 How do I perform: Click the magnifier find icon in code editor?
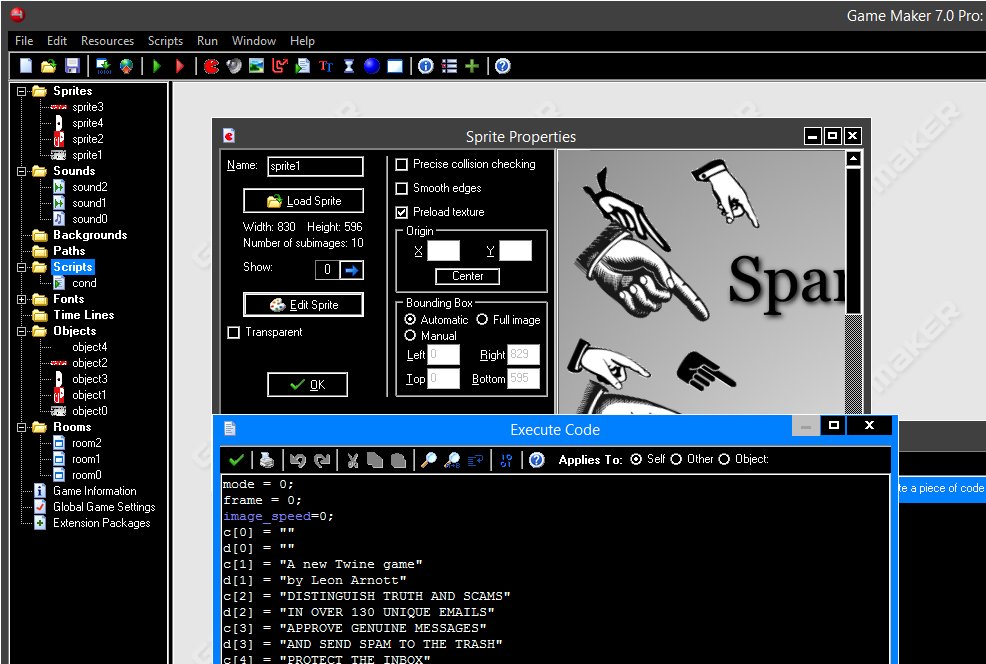428,460
